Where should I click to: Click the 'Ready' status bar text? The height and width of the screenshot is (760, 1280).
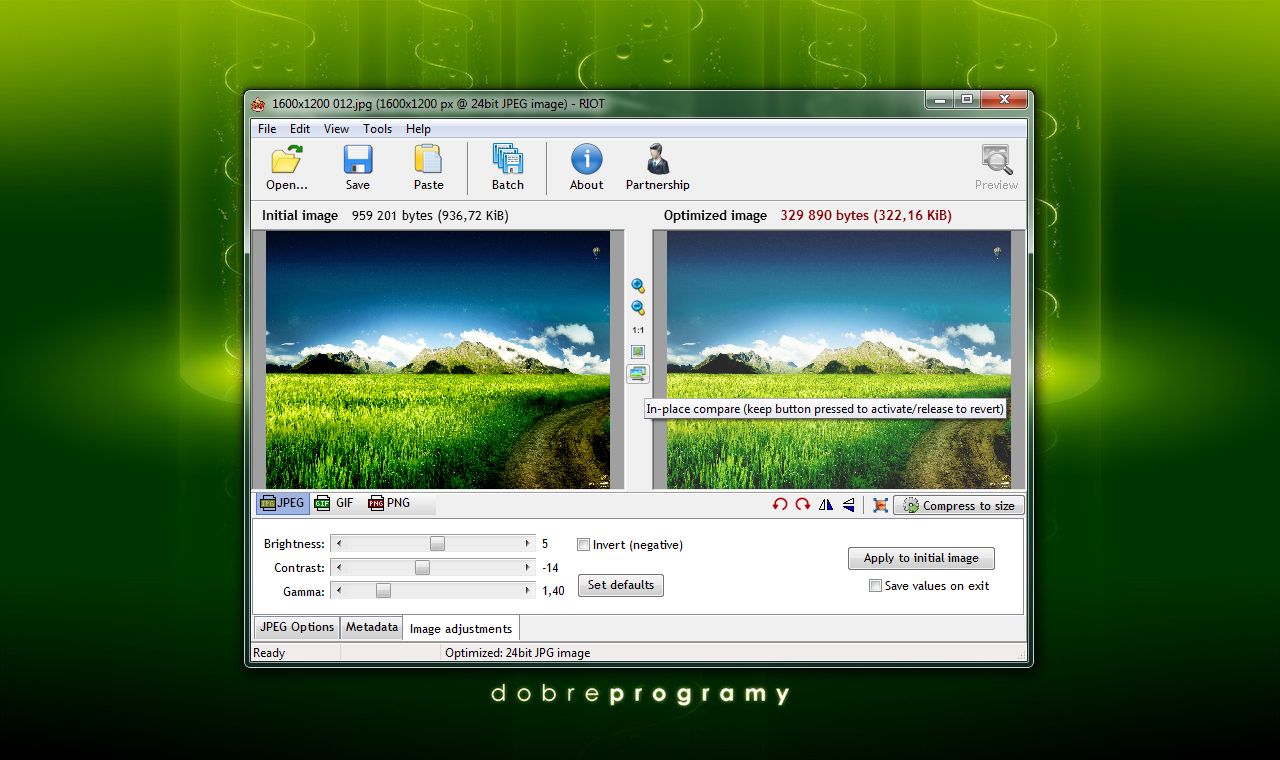pos(269,653)
